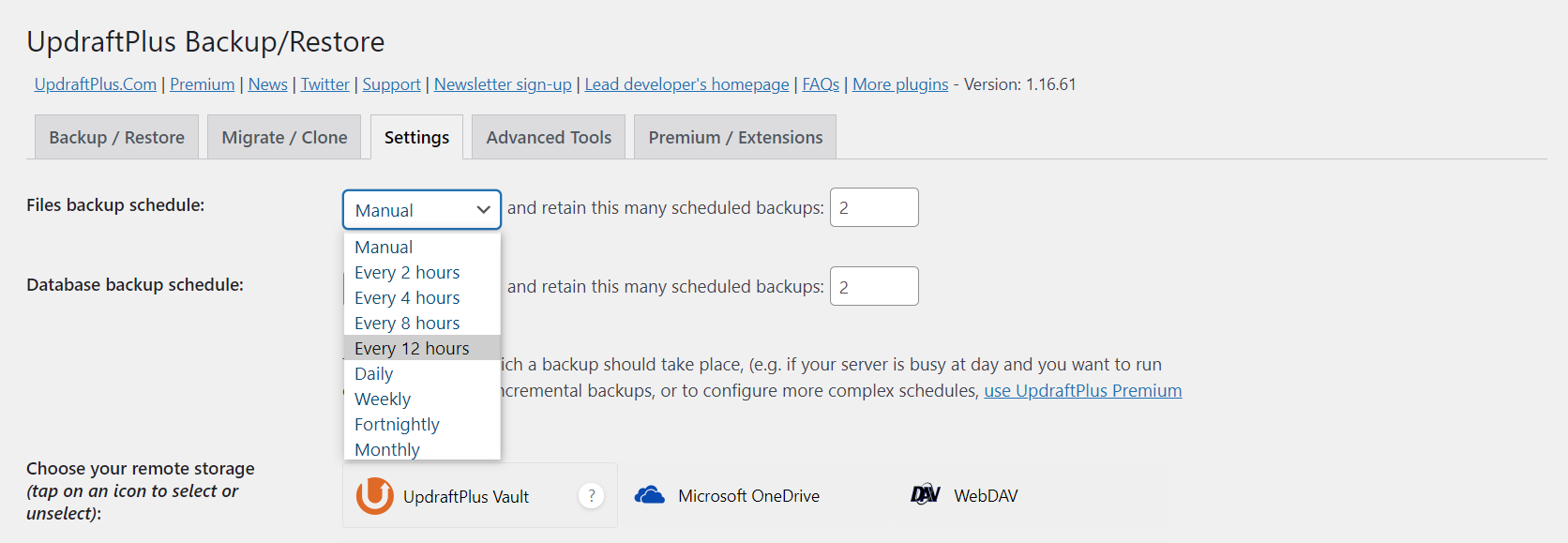Click the WebDAV logo icon
The height and width of the screenshot is (543, 1568).
(x=926, y=494)
